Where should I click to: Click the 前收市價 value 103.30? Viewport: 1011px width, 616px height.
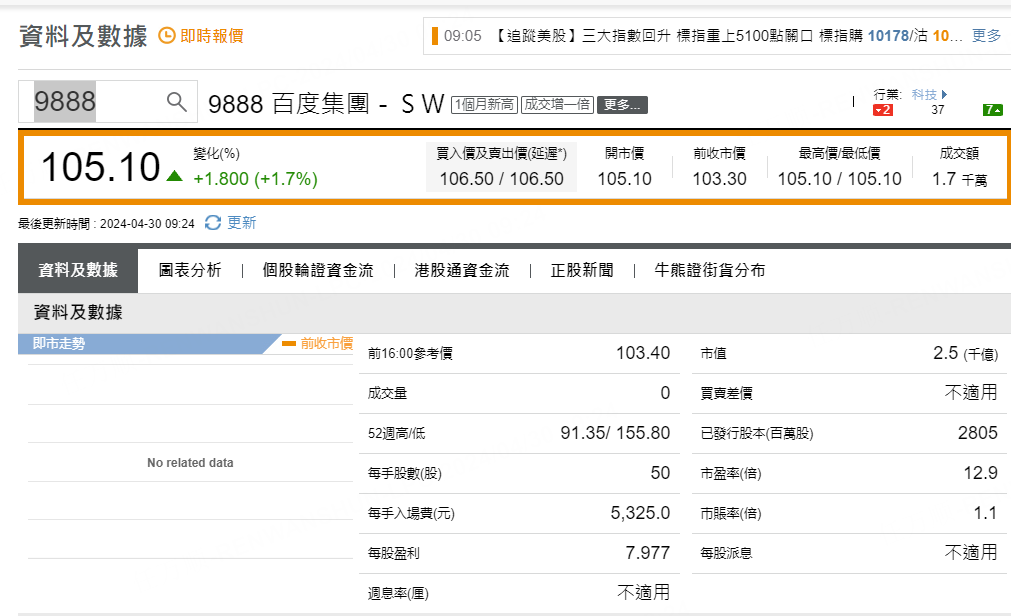[720, 179]
